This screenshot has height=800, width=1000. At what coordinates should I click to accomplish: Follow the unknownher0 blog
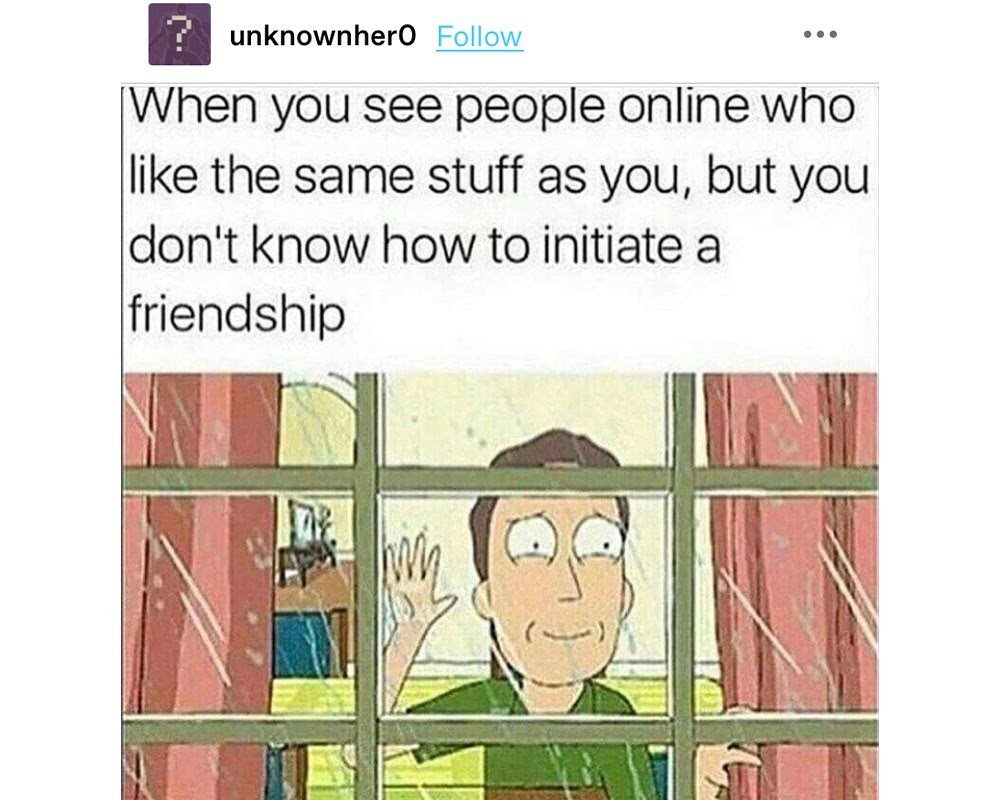point(480,37)
